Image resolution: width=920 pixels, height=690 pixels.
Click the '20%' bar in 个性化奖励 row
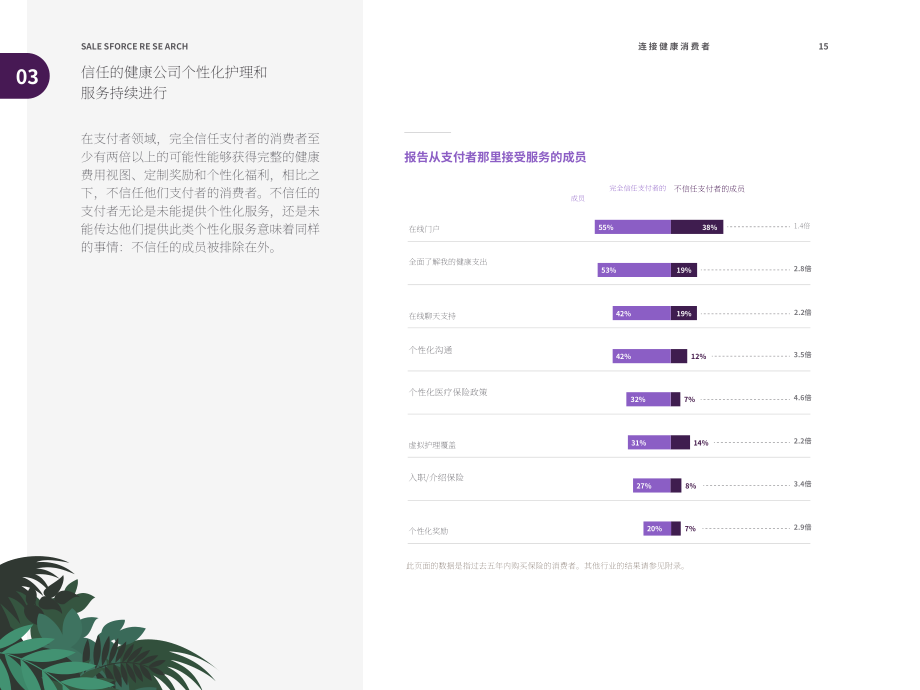(x=657, y=529)
